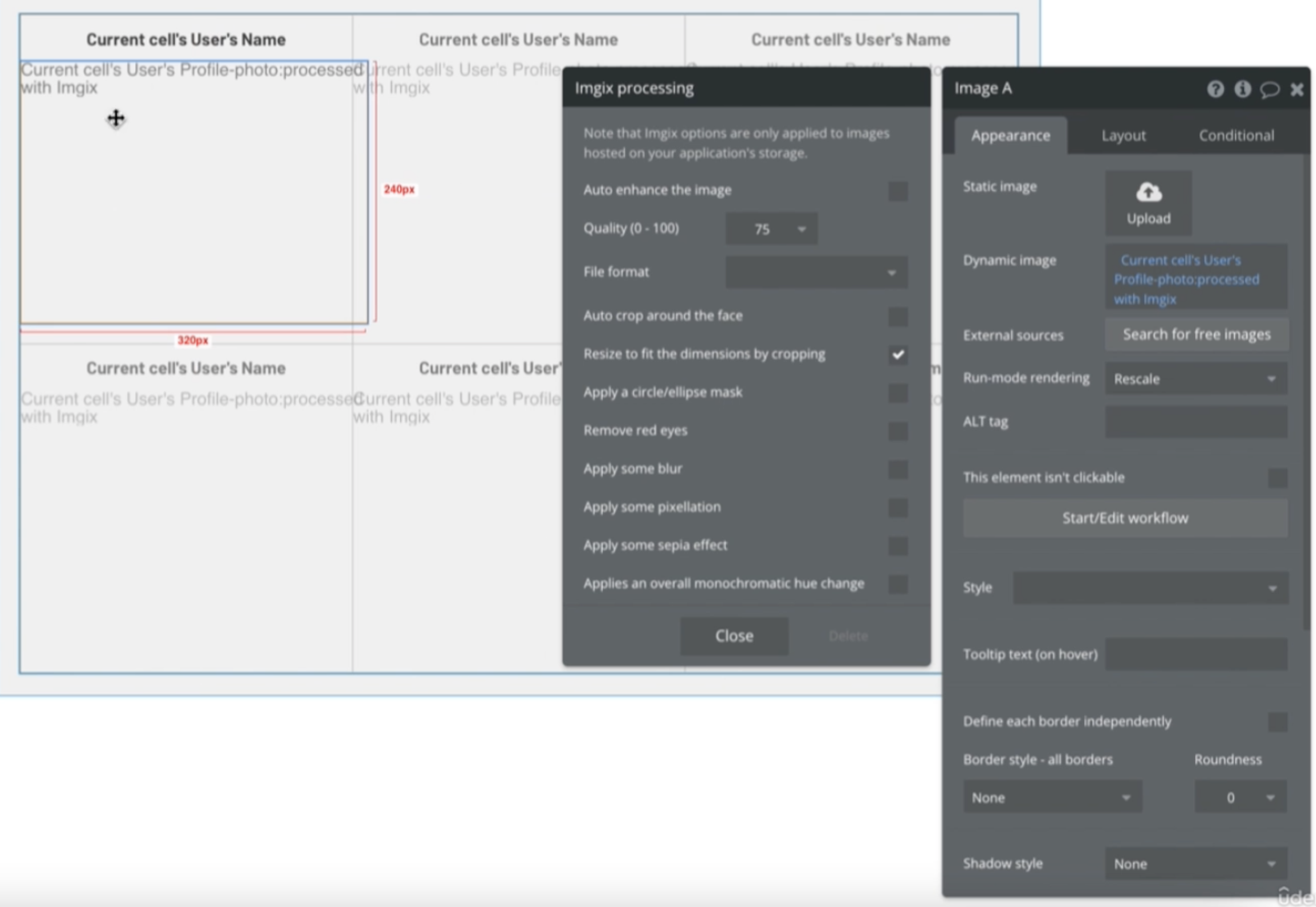Click the Close button in Imgix dialog
This screenshot has height=907, width=1316.
734,636
